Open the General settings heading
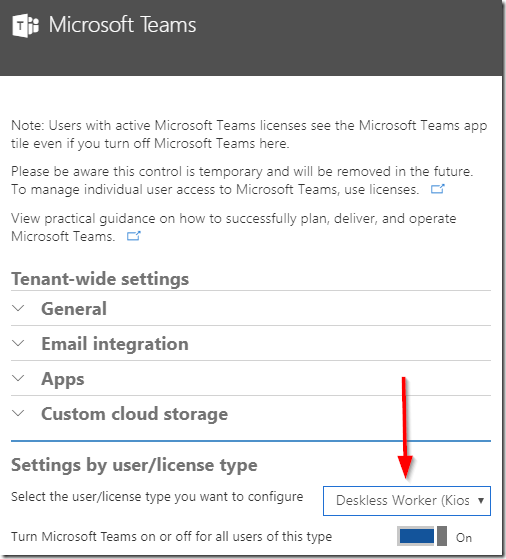The image size is (506, 559). [74, 309]
